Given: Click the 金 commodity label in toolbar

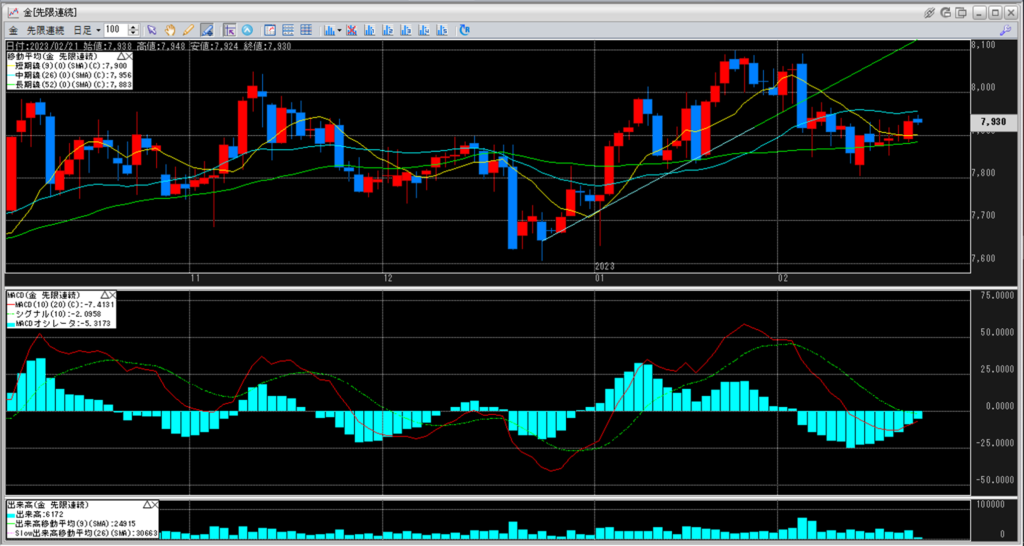Looking at the screenshot, I should [x=13, y=30].
